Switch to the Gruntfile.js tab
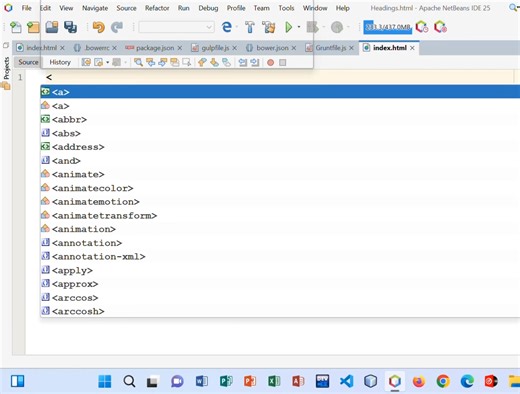 (x=330, y=48)
